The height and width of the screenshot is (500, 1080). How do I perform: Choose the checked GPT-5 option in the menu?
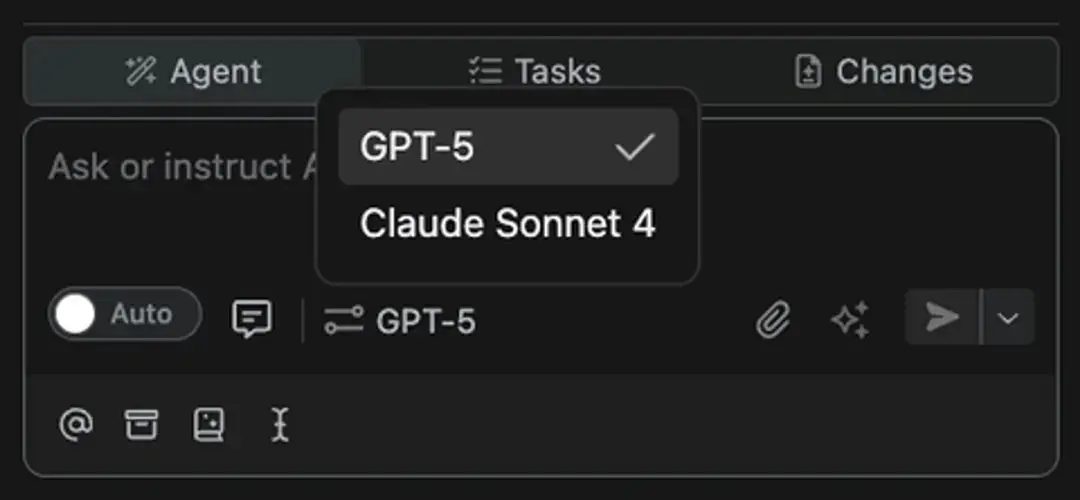pyautogui.click(x=508, y=146)
